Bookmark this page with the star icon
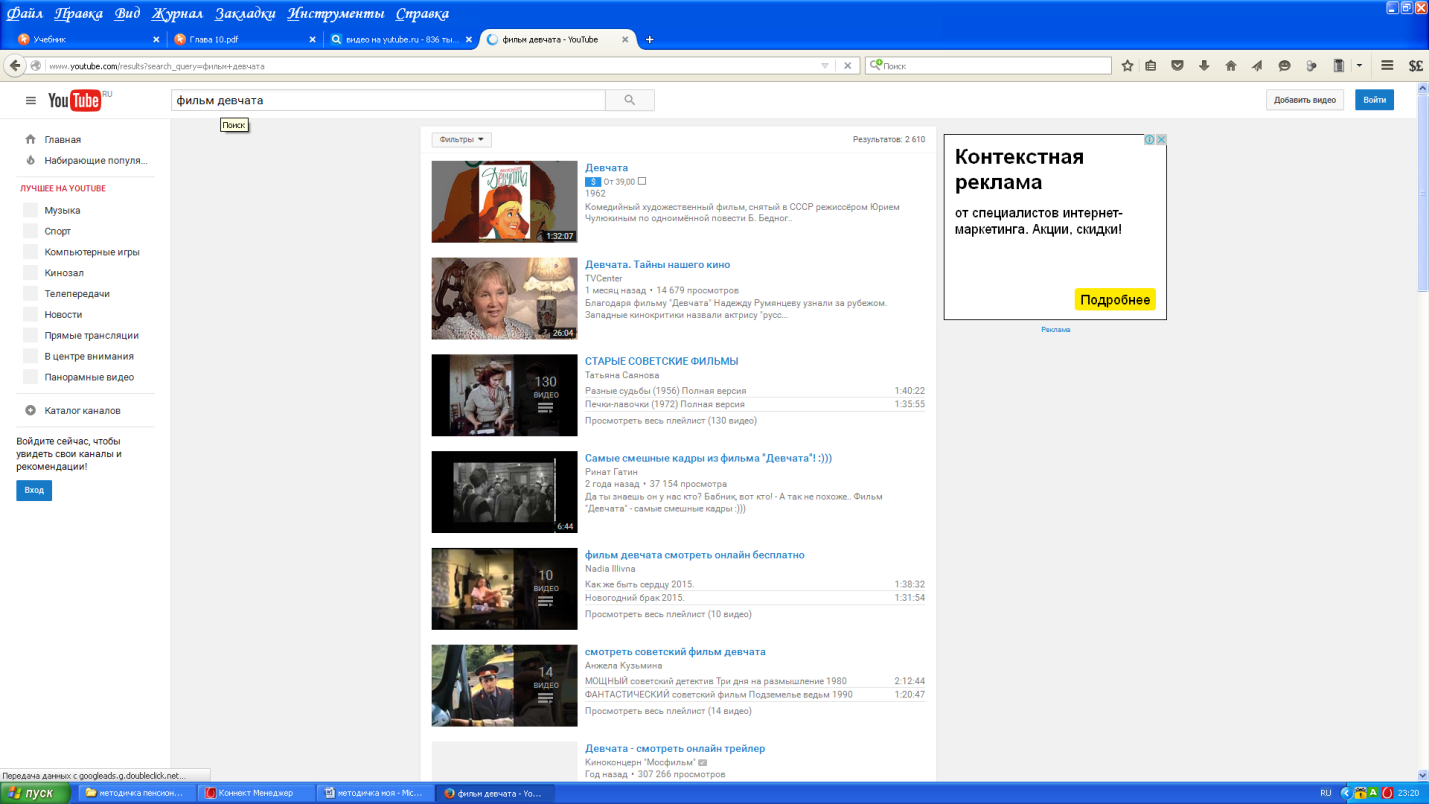This screenshot has height=804, width=1429. click(x=1127, y=66)
